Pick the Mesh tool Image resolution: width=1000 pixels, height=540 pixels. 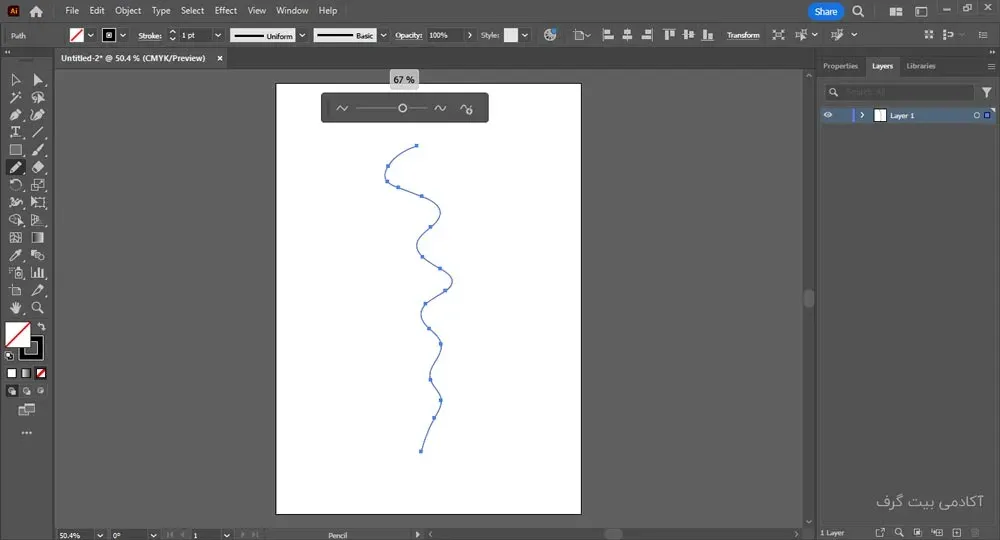click(15, 237)
